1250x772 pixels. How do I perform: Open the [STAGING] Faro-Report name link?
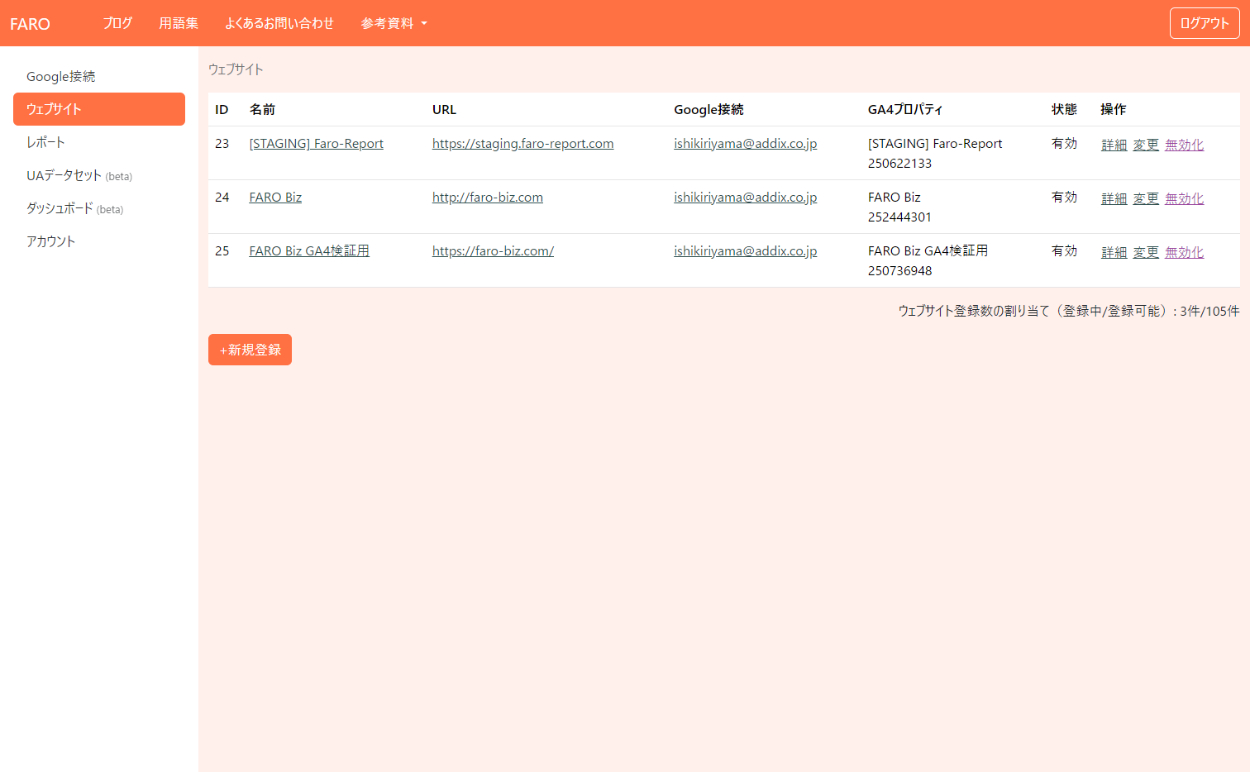coord(316,144)
